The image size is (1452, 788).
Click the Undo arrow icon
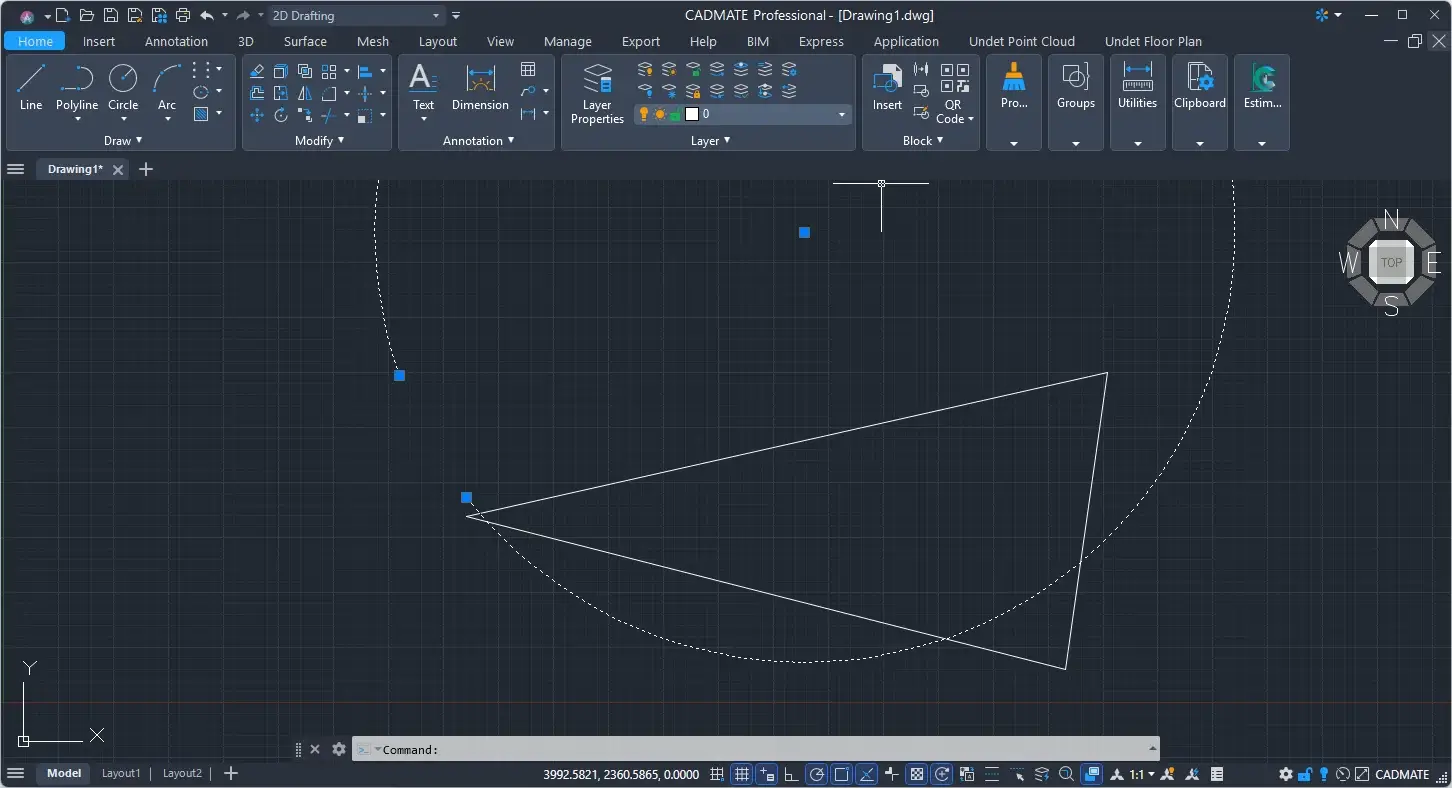(x=207, y=15)
